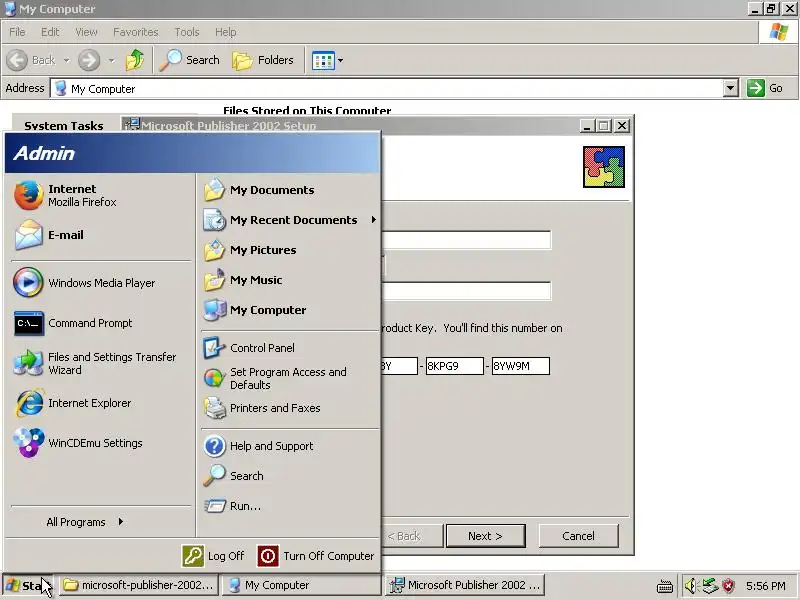The width and height of the screenshot is (800, 600).
Task: Click the Start button
Action: [x=29, y=585]
